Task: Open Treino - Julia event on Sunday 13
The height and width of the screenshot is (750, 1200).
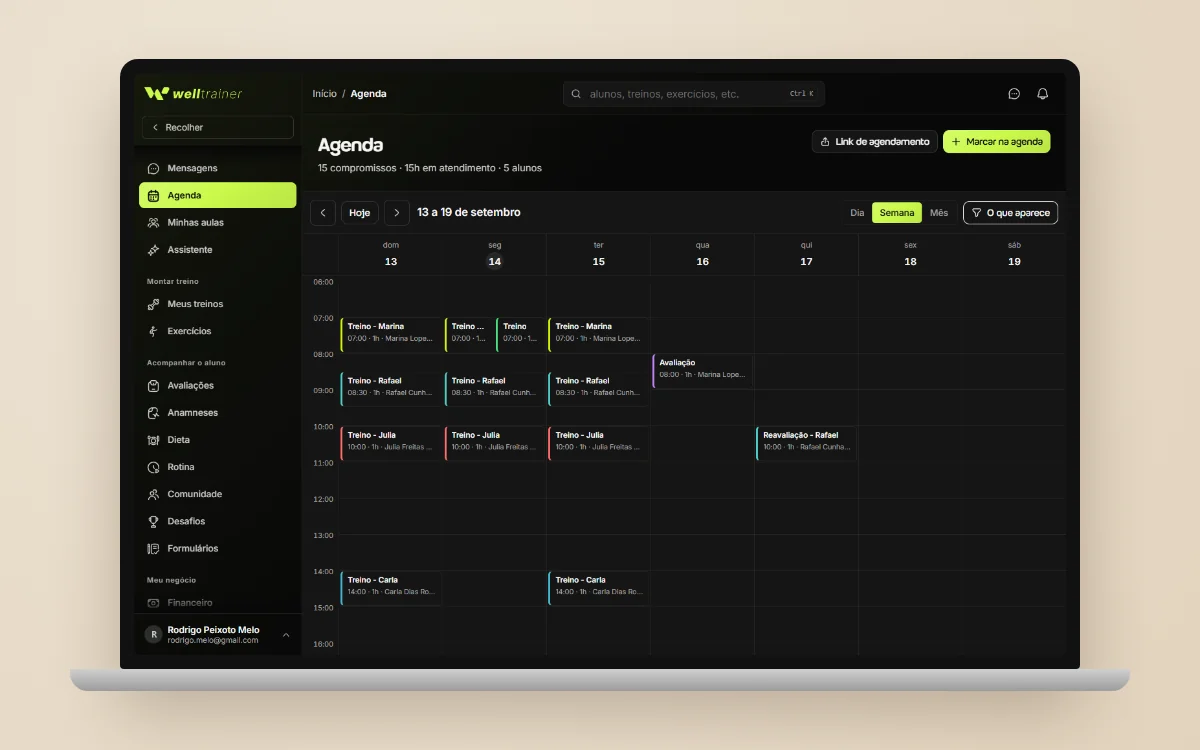Action: tap(391, 443)
